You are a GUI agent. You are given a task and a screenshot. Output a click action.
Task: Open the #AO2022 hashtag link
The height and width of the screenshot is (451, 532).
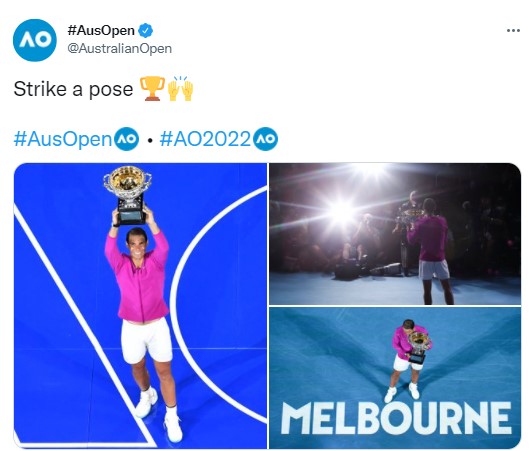pyautogui.click(x=205, y=139)
